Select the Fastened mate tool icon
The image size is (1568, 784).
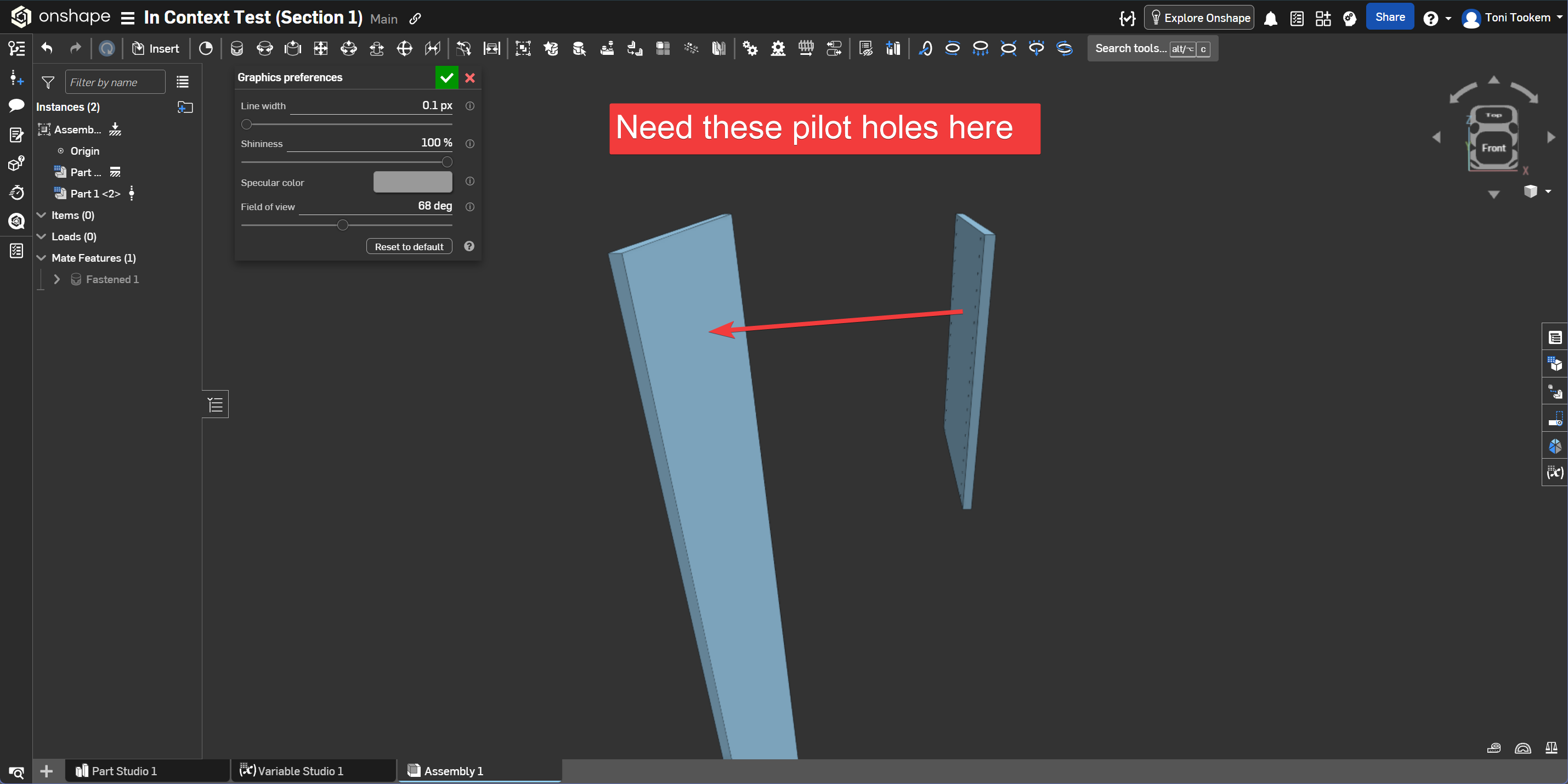click(x=237, y=48)
